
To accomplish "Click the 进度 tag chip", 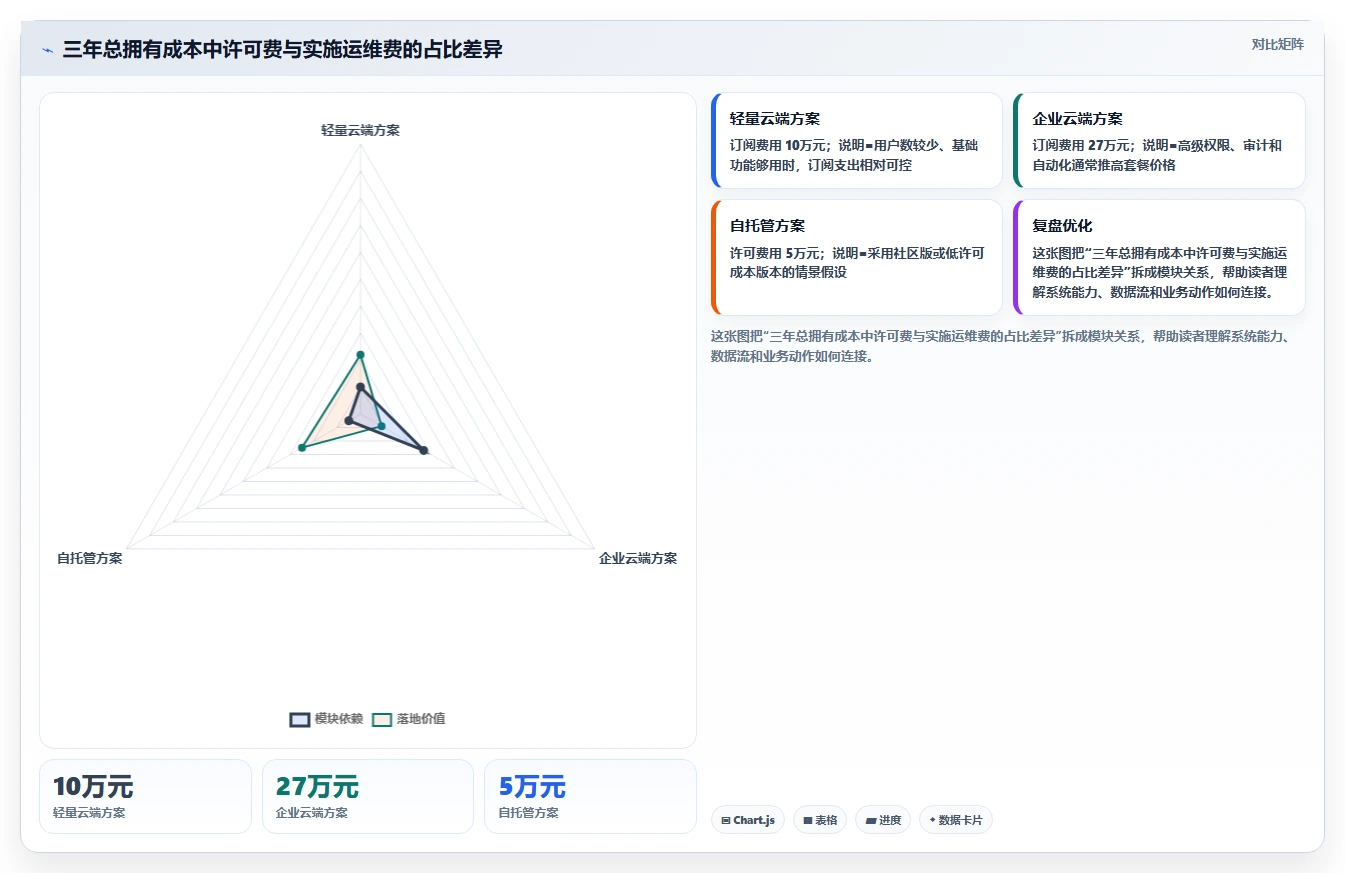I will (883, 820).
